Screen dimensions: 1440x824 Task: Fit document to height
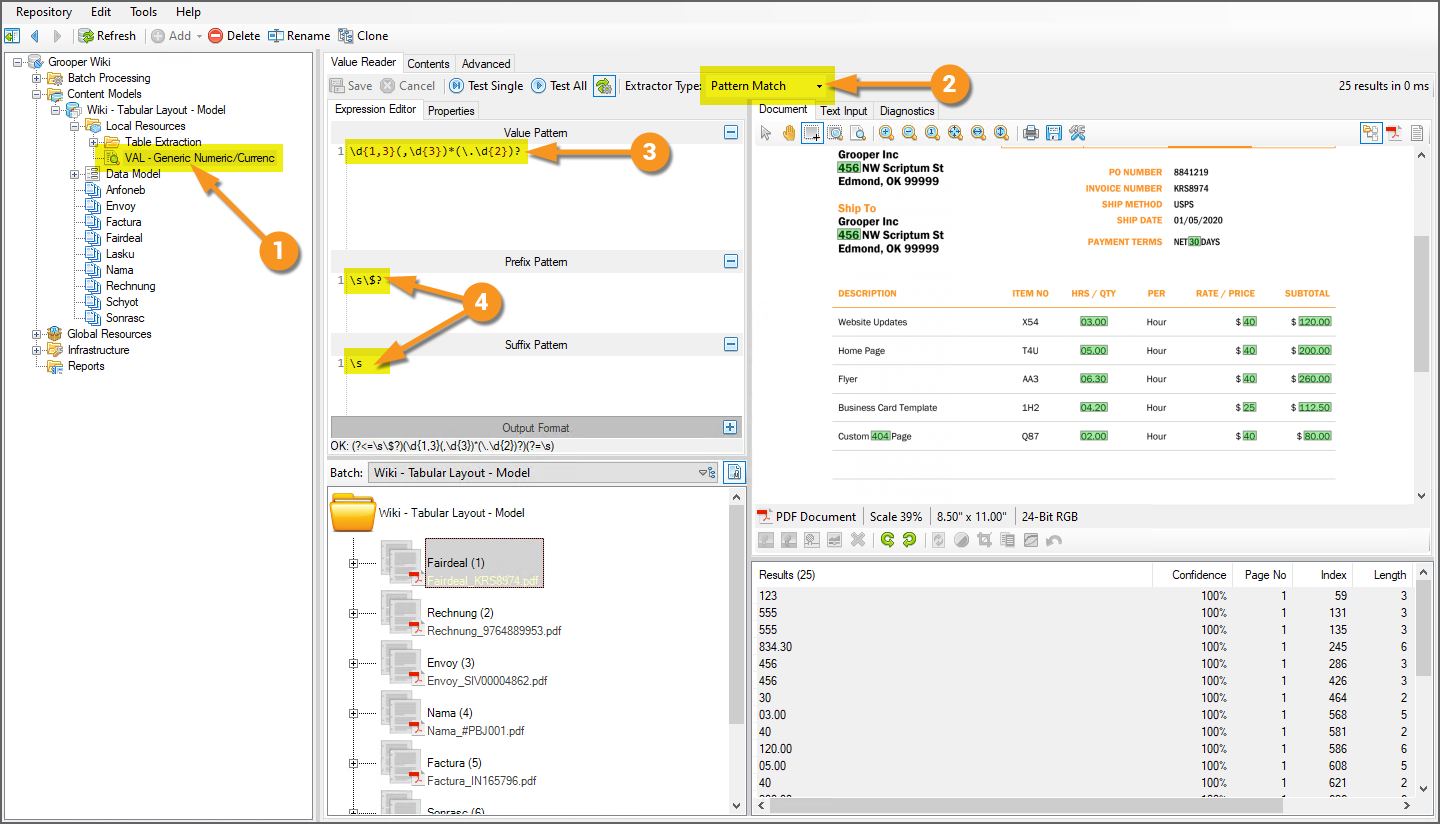(1001, 133)
